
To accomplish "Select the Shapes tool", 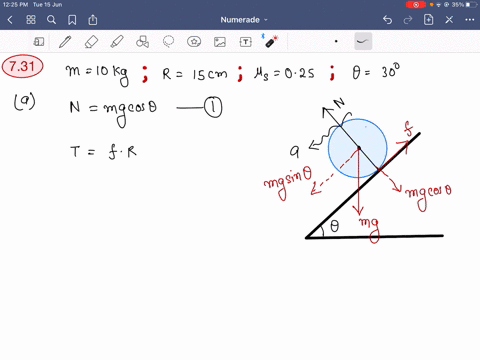I will point(143,42).
